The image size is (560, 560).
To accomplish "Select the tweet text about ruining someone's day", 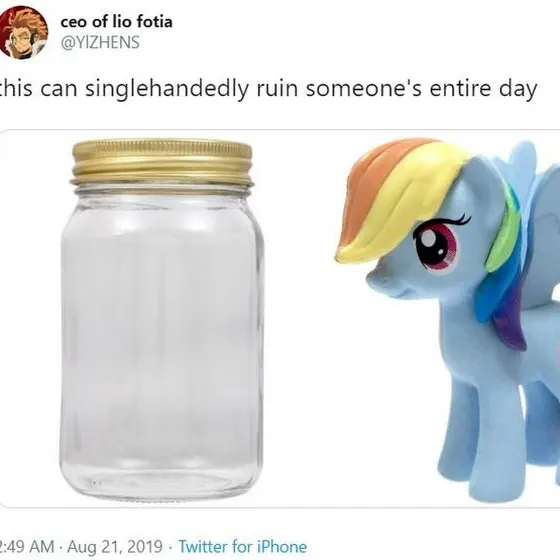I will [269, 89].
